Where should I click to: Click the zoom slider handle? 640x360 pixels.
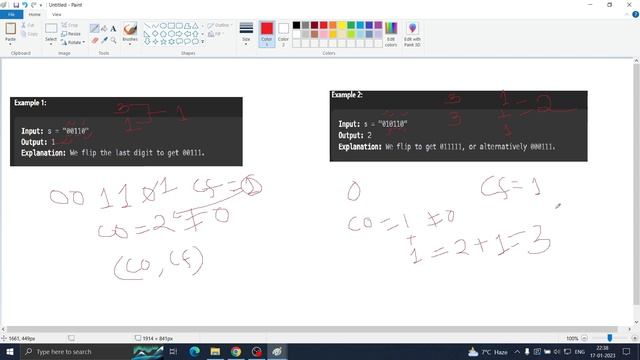[x=609, y=338]
